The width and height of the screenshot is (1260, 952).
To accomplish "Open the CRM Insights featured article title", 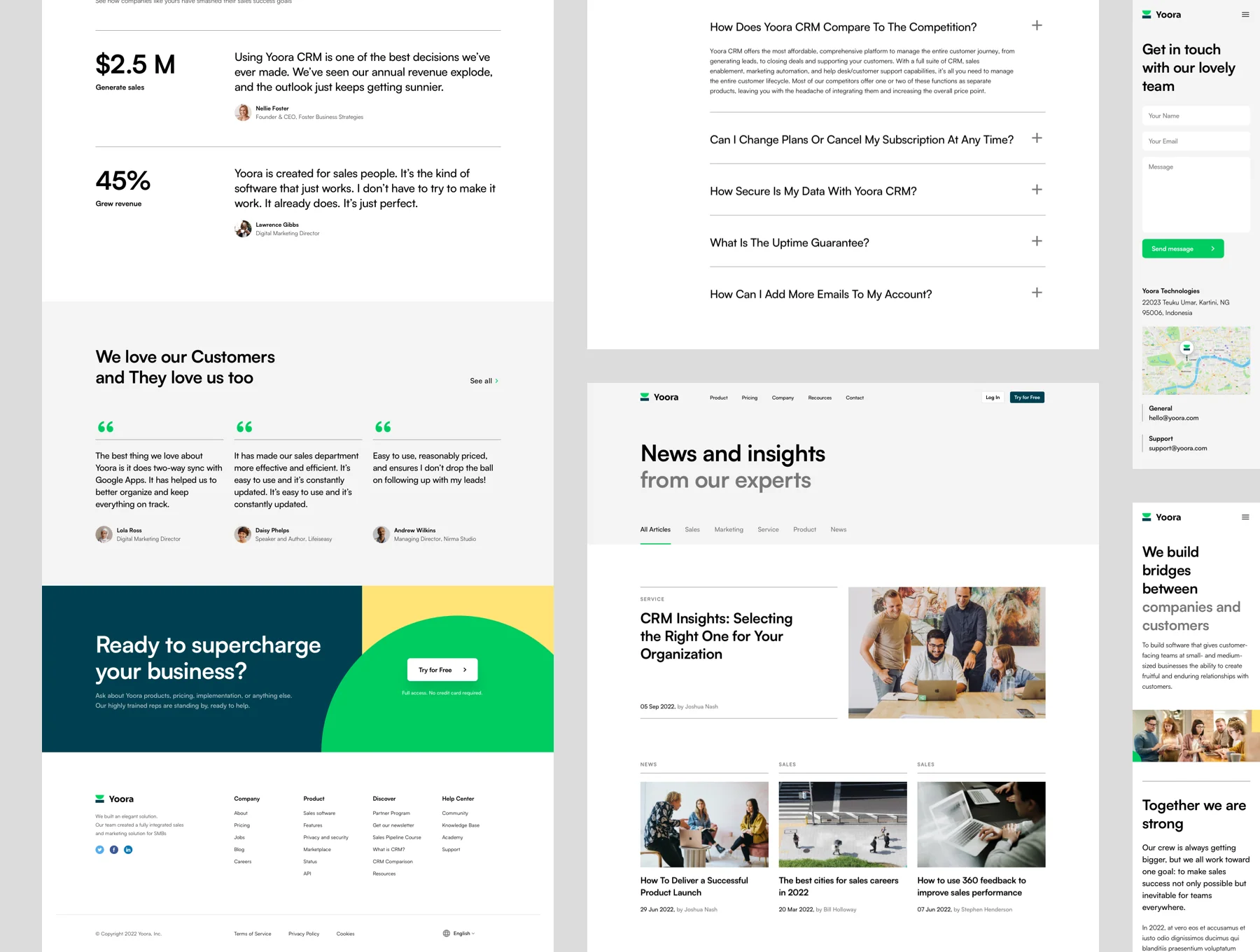I will [x=716, y=636].
